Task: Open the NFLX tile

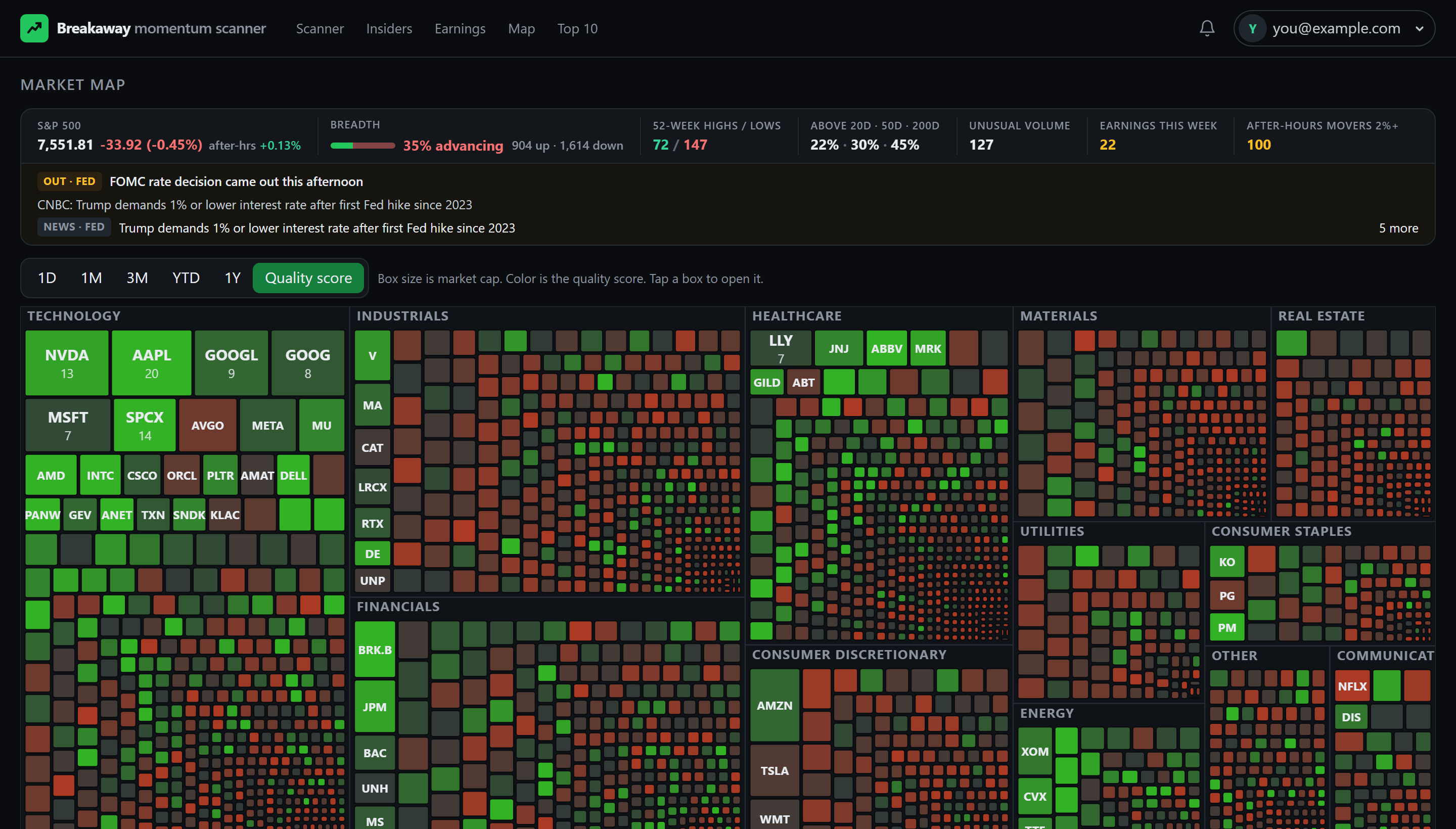Action: (x=1352, y=685)
